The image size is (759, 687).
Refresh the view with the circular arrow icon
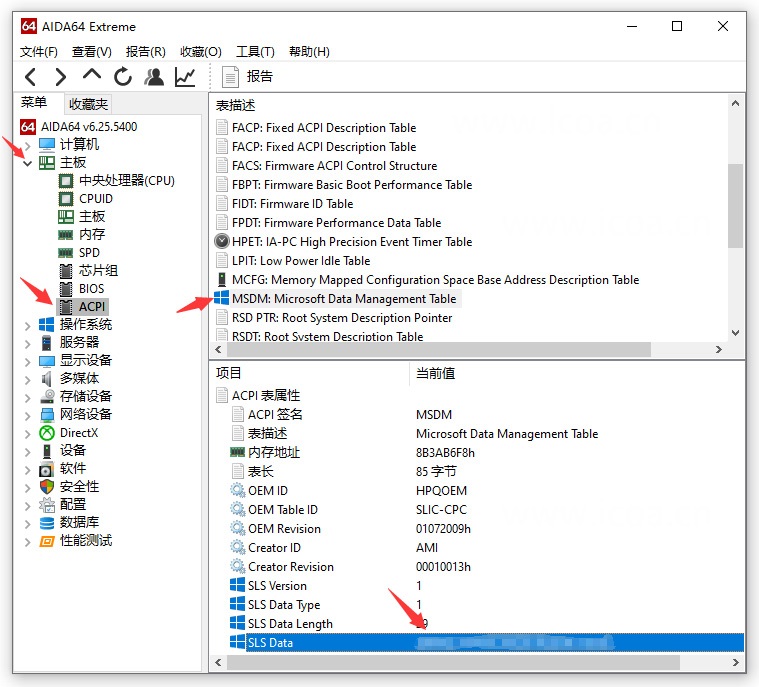tap(123, 76)
